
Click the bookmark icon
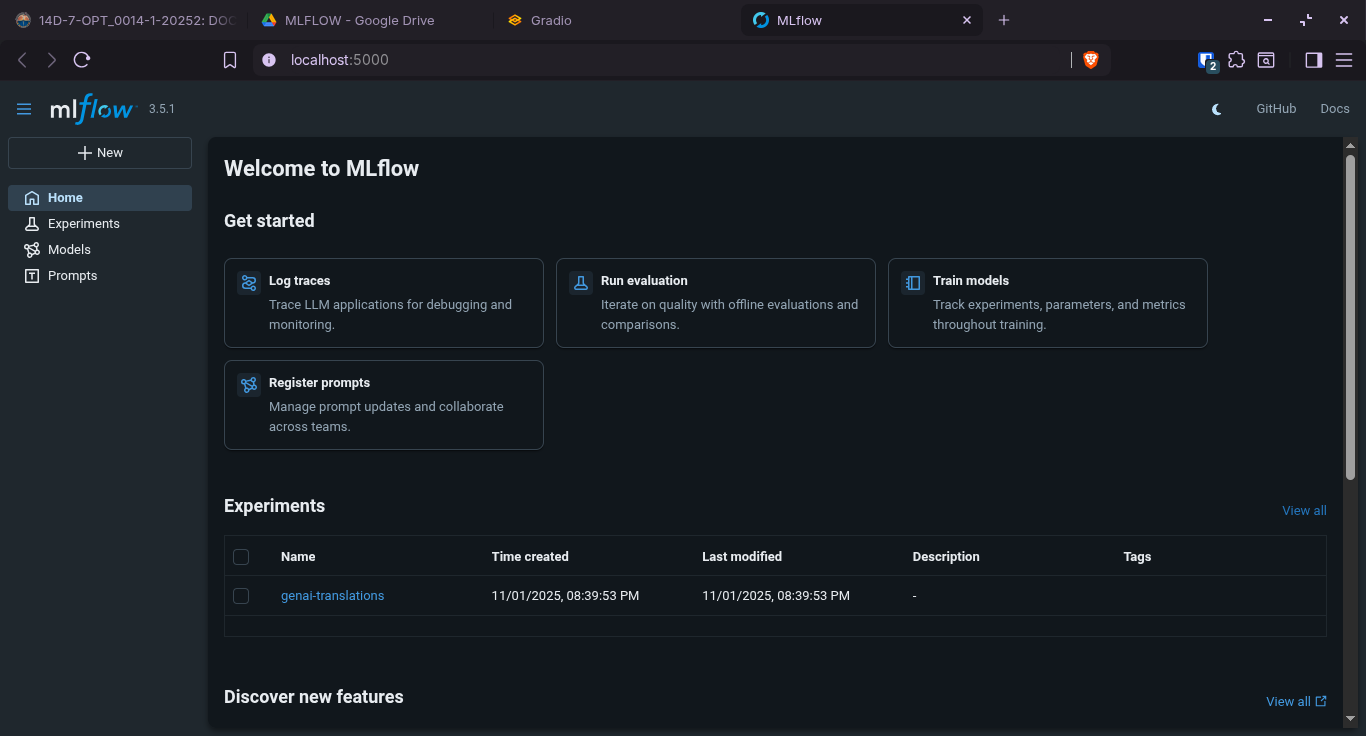tap(230, 60)
